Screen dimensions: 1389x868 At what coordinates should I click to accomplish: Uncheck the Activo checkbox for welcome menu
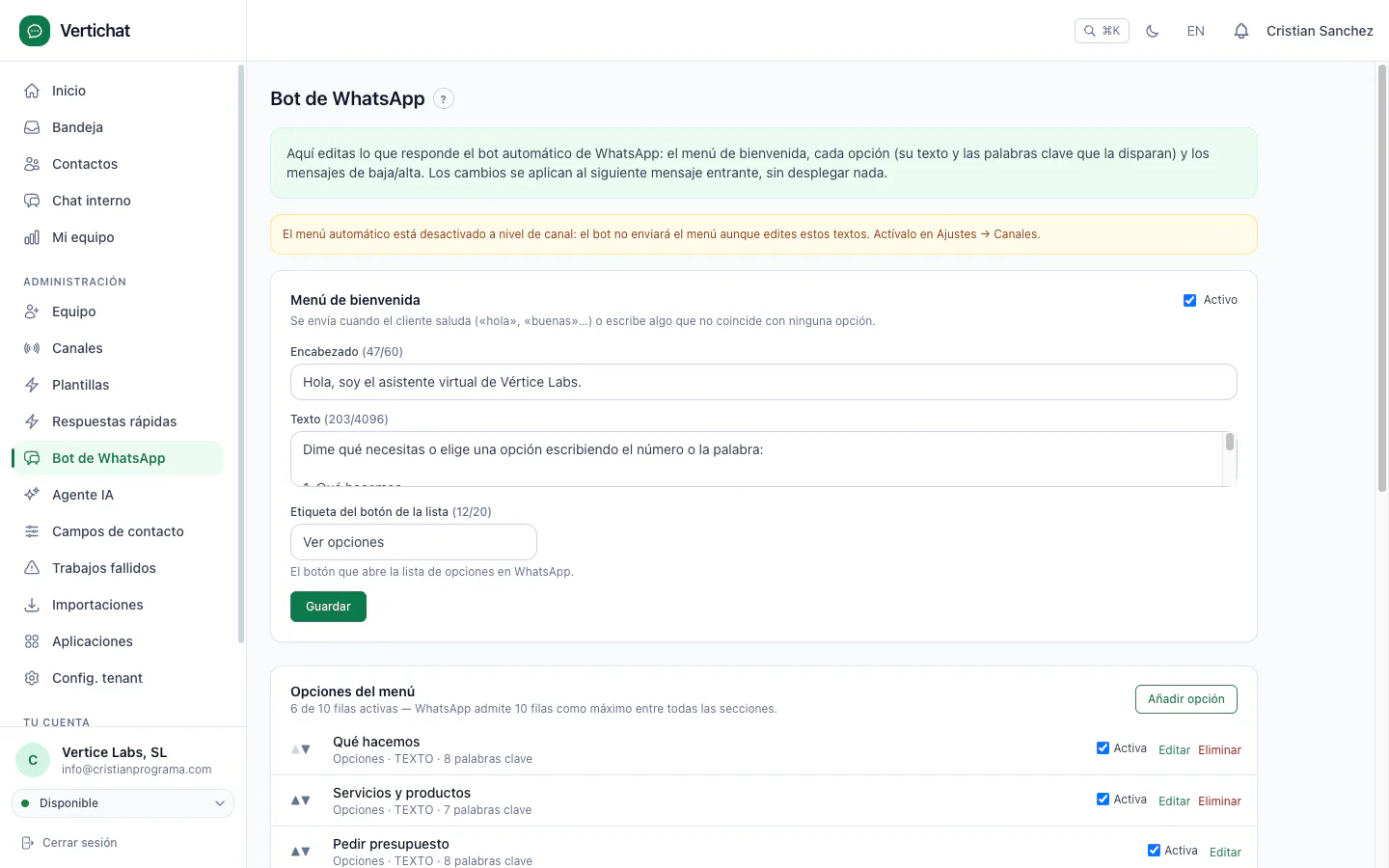1190,300
